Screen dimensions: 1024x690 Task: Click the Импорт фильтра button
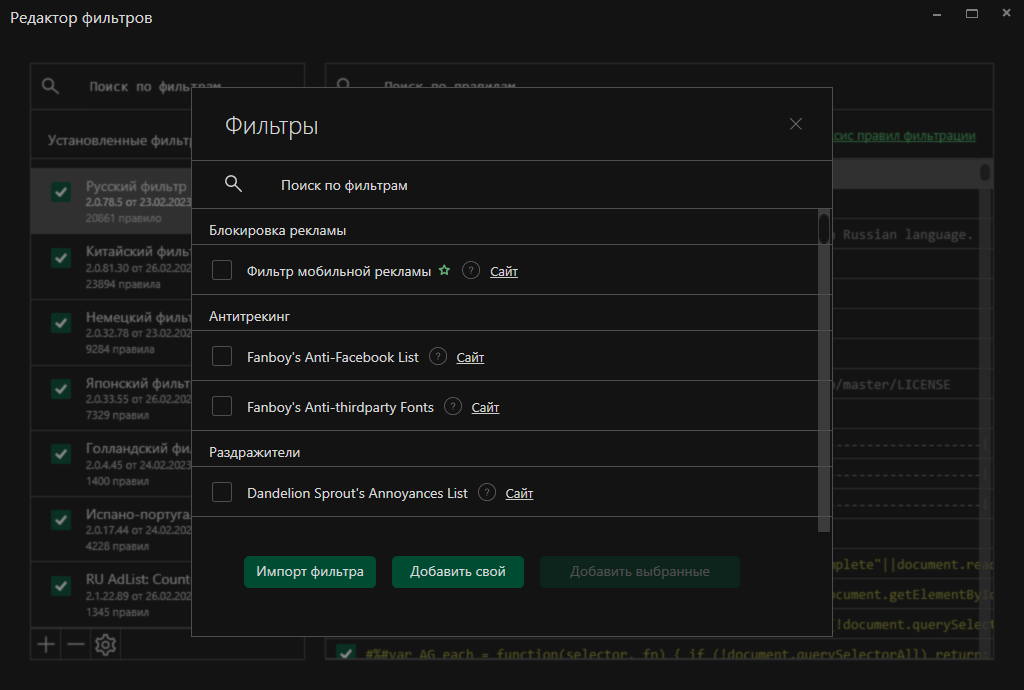click(310, 572)
